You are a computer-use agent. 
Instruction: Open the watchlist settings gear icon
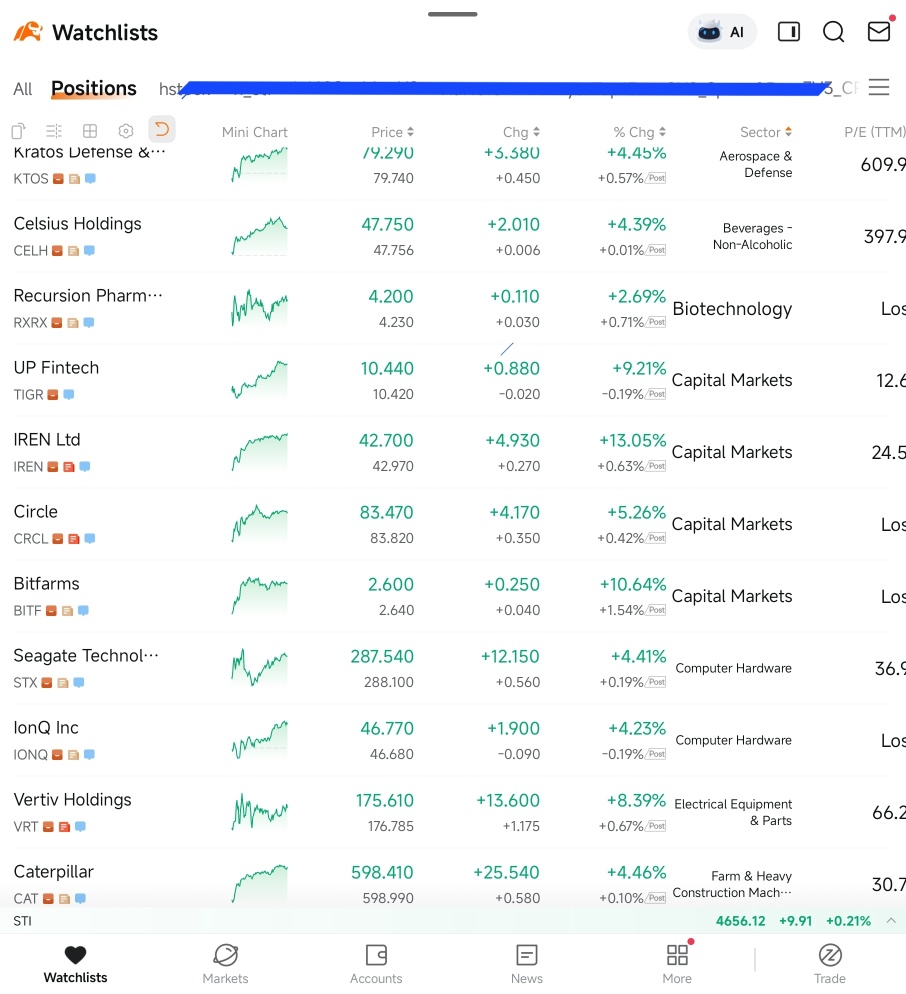click(126, 131)
